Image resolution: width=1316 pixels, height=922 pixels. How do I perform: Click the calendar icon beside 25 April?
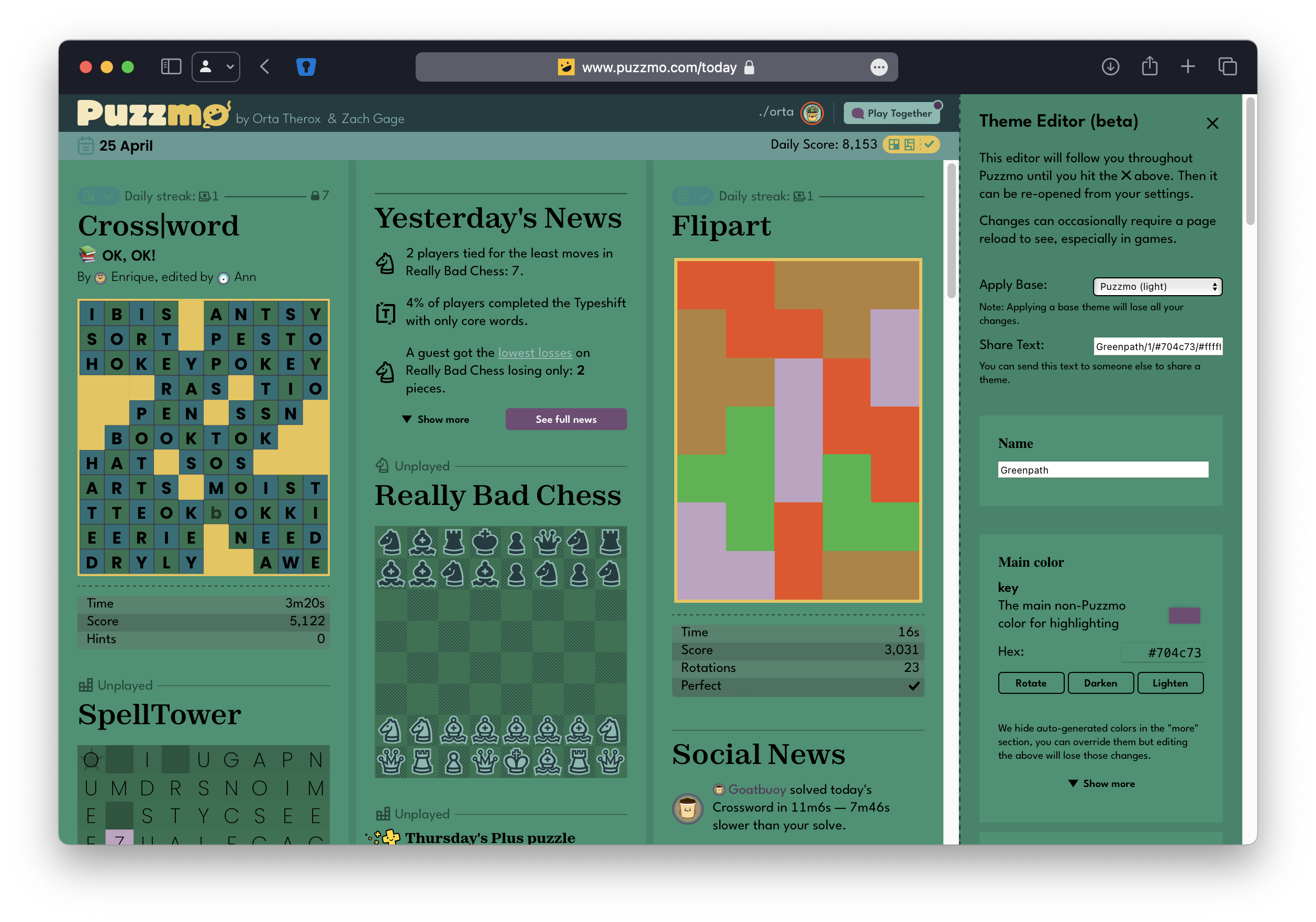click(85, 145)
